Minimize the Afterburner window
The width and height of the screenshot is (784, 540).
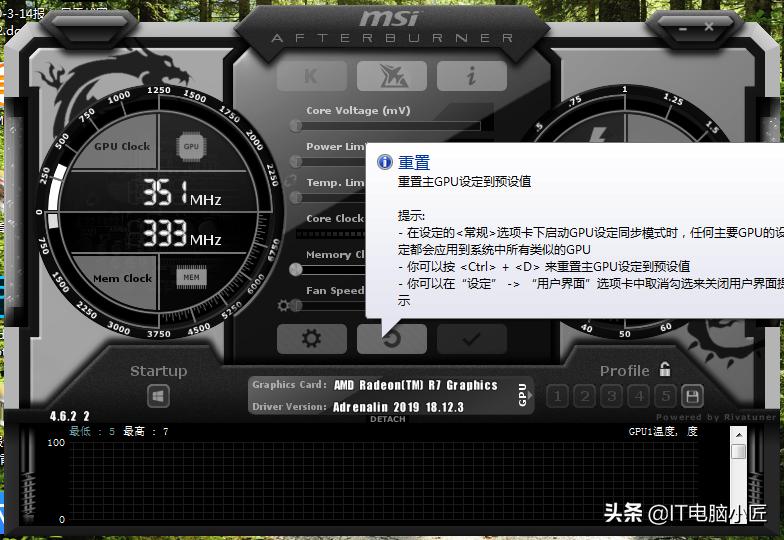[684, 30]
